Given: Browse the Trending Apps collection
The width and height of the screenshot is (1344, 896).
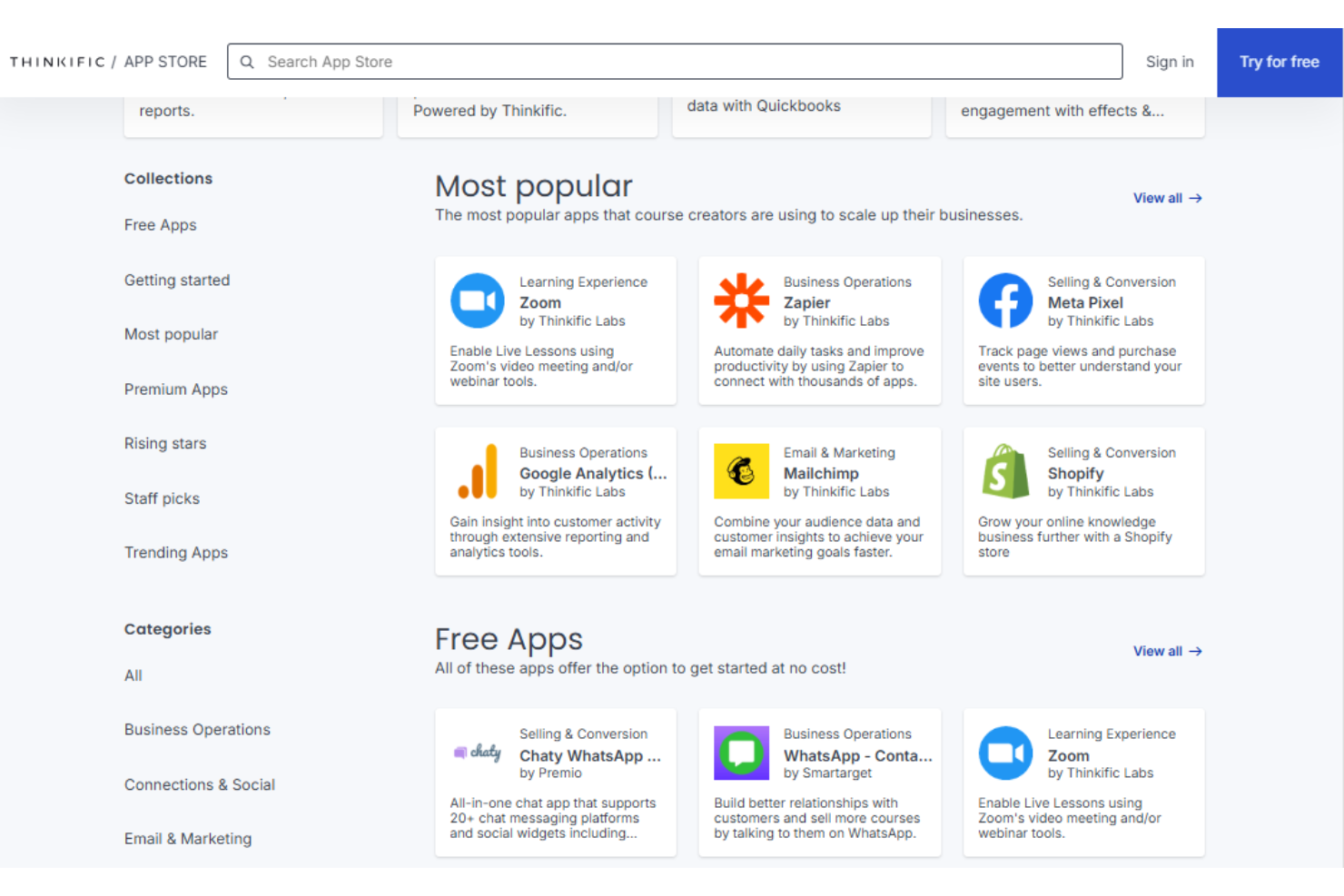Looking at the screenshot, I should pos(176,552).
